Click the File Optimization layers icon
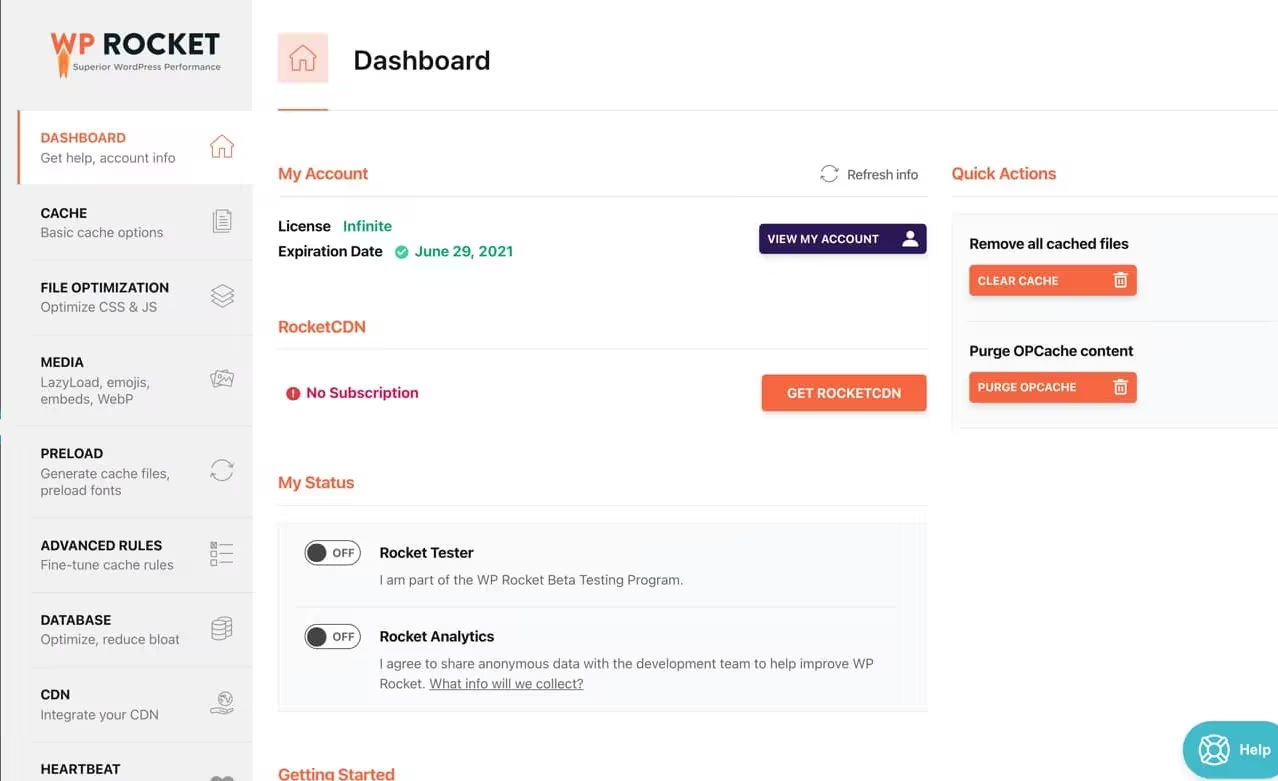The image size is (1278, 781). point(222,296)
